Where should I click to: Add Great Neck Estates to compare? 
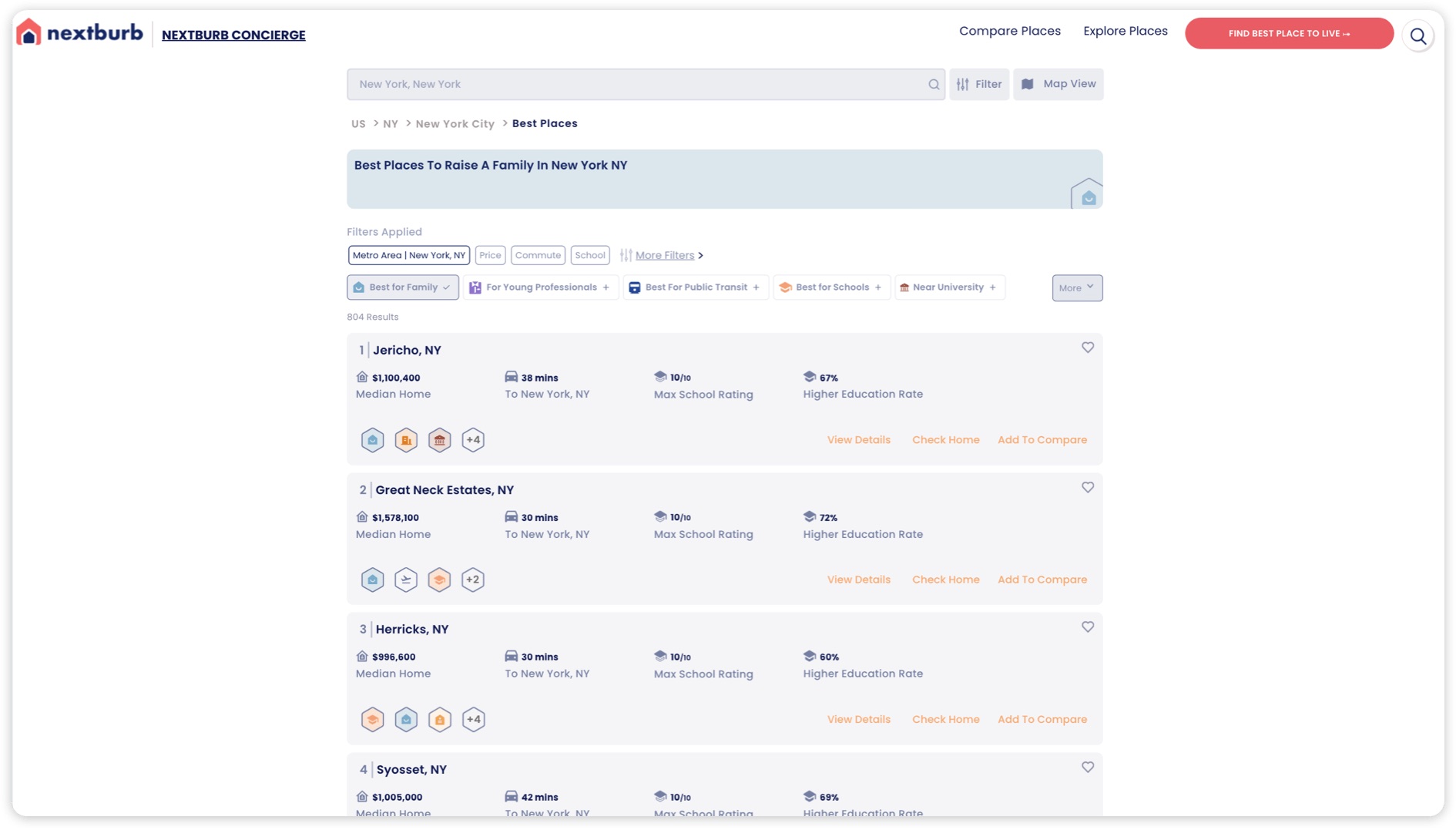tap(1042, 580)
